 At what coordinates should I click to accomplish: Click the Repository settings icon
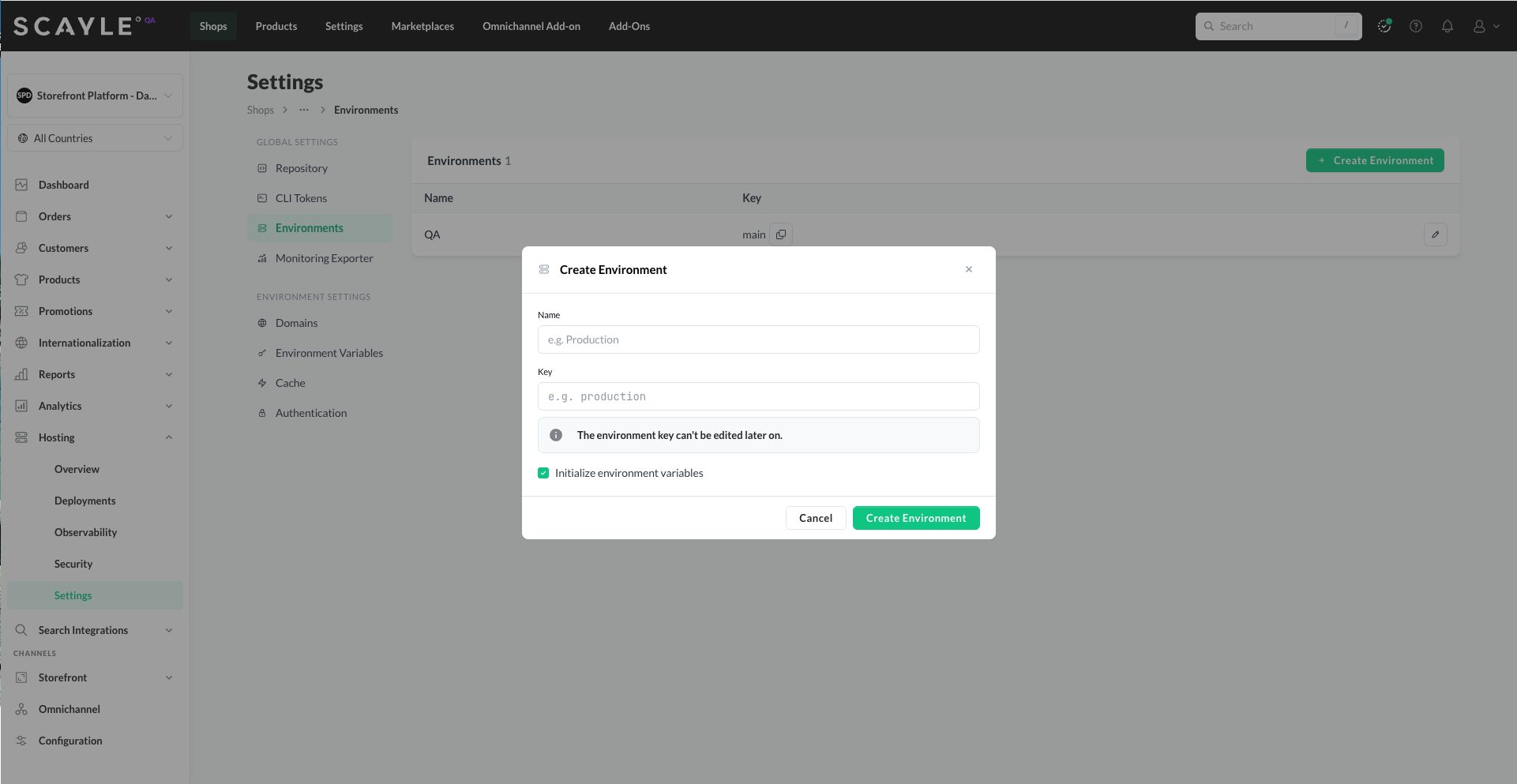coord(262,168)
